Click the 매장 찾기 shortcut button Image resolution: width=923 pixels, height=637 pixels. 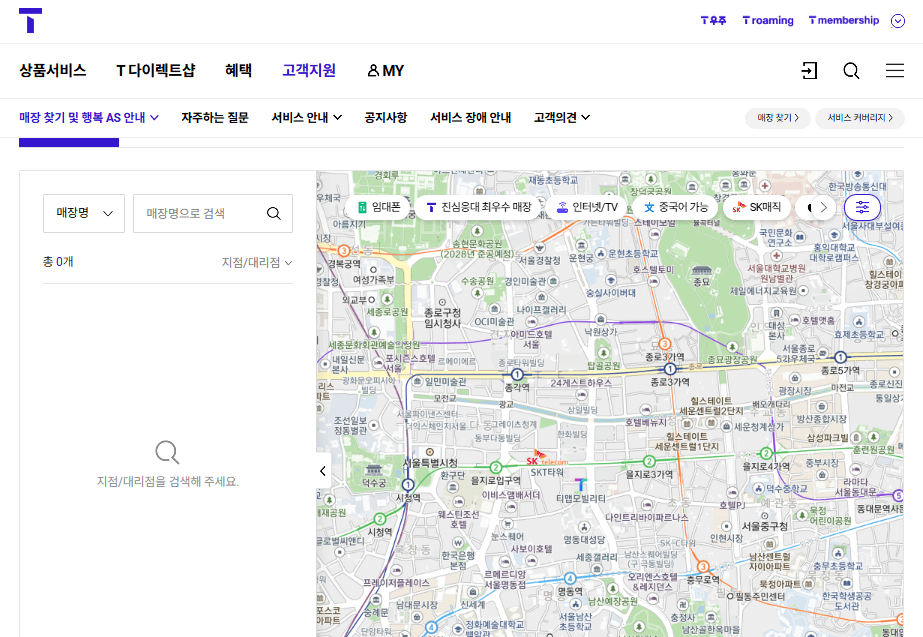[778, 118]
